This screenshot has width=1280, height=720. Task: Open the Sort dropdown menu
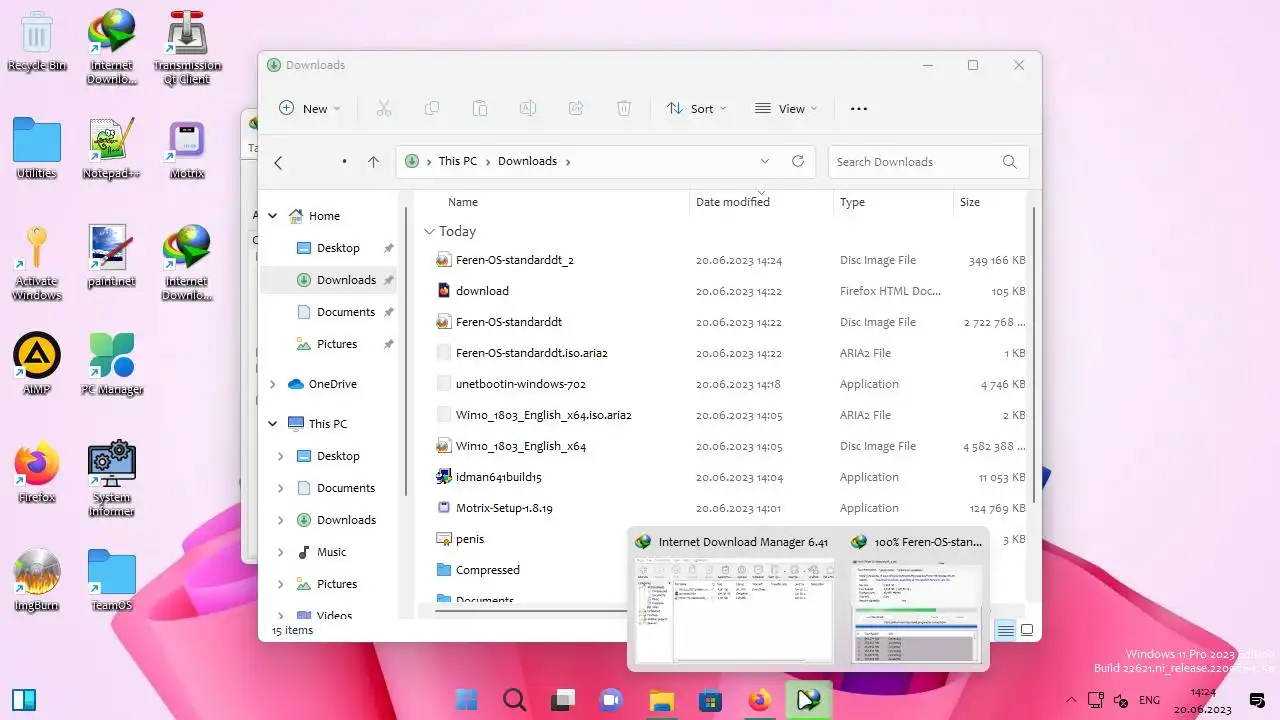(697, 109)
